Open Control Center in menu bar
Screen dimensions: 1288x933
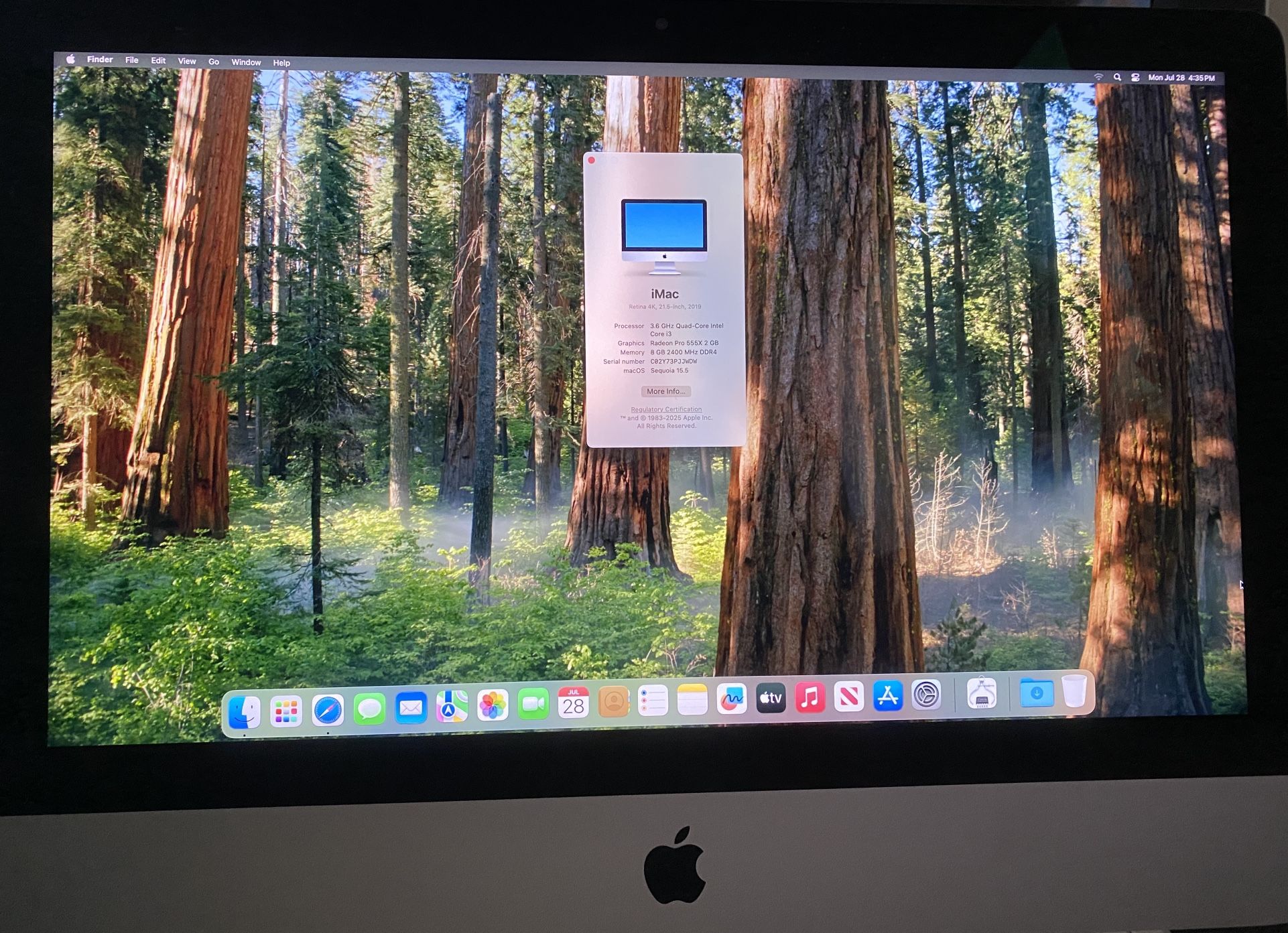click(1135, 78)
